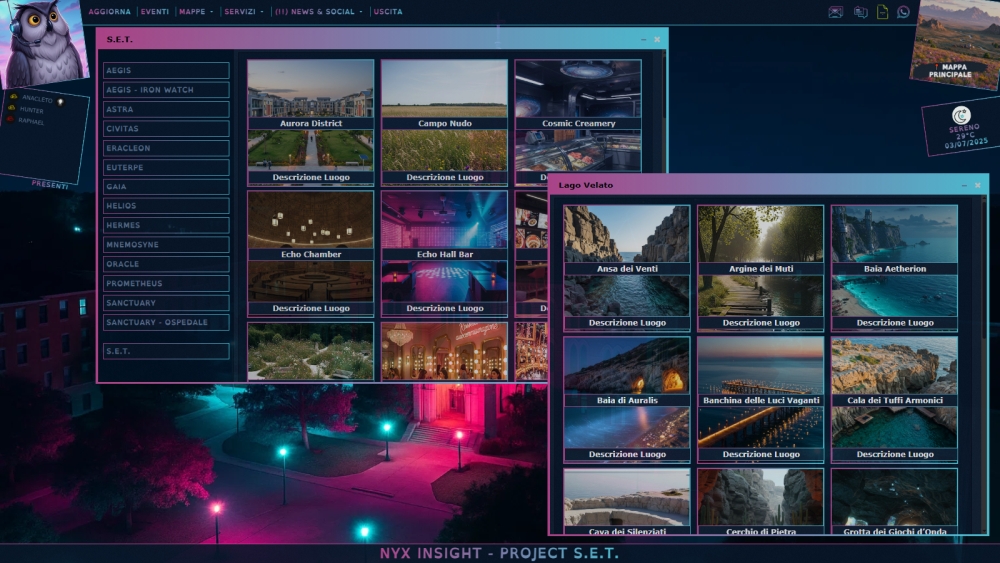Click AGGIORNA in the top menu

(109, 11)
